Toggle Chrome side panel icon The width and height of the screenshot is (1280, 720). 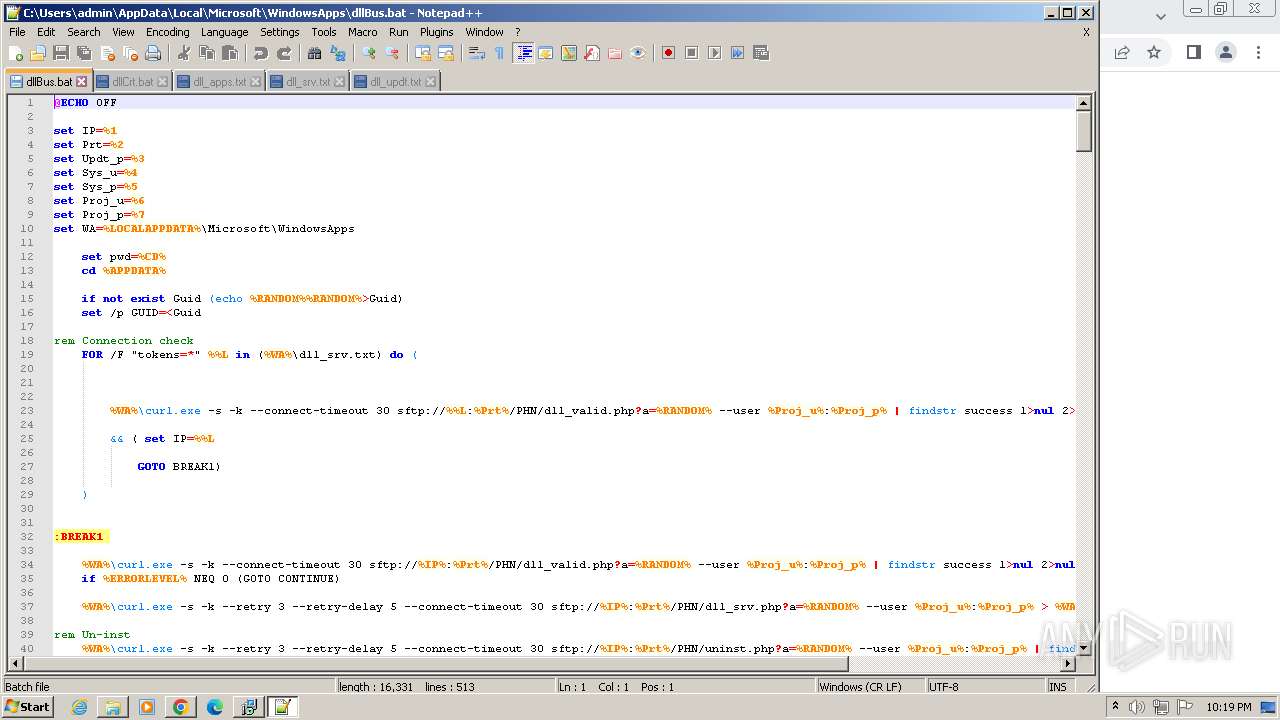pos(1193,52)
